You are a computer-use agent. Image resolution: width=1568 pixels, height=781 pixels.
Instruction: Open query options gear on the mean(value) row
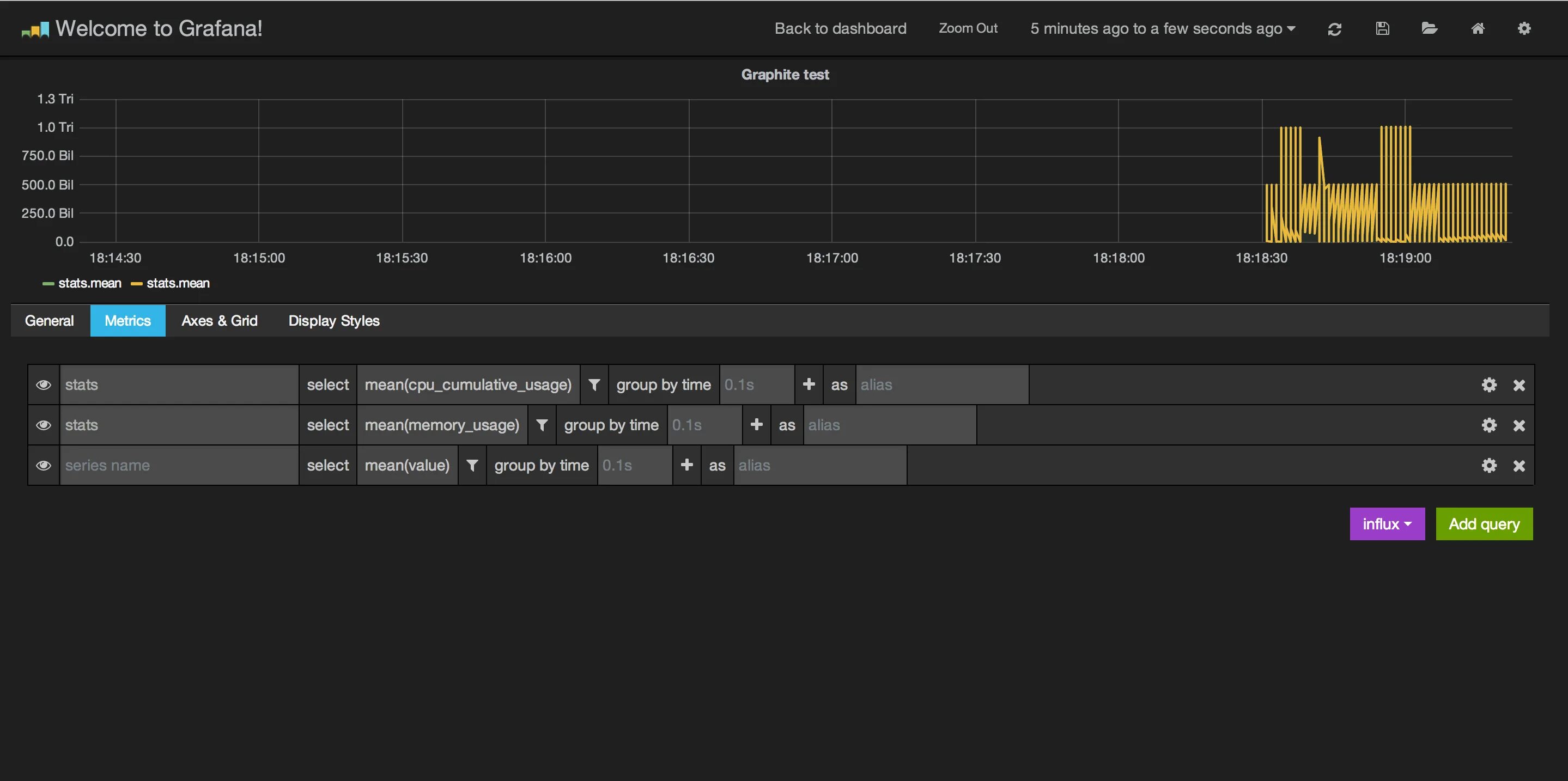1489,465
